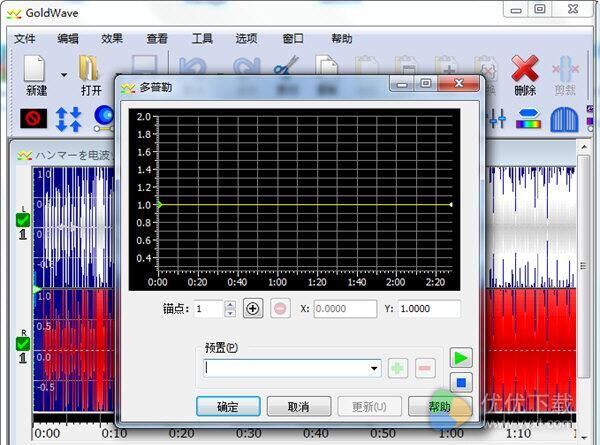Click the Open (打开) folder icon
The image size is (600, 445).
tap(90, 68)
